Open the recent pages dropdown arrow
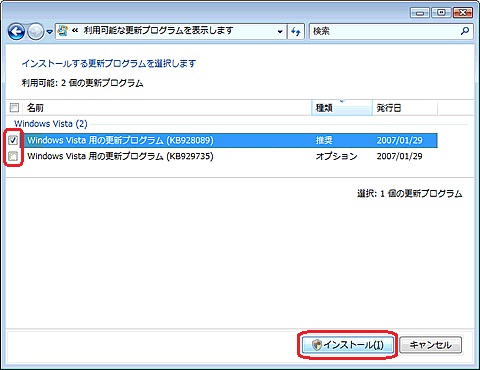This screenshot has width=480, height=370. (x=49, y=32)
